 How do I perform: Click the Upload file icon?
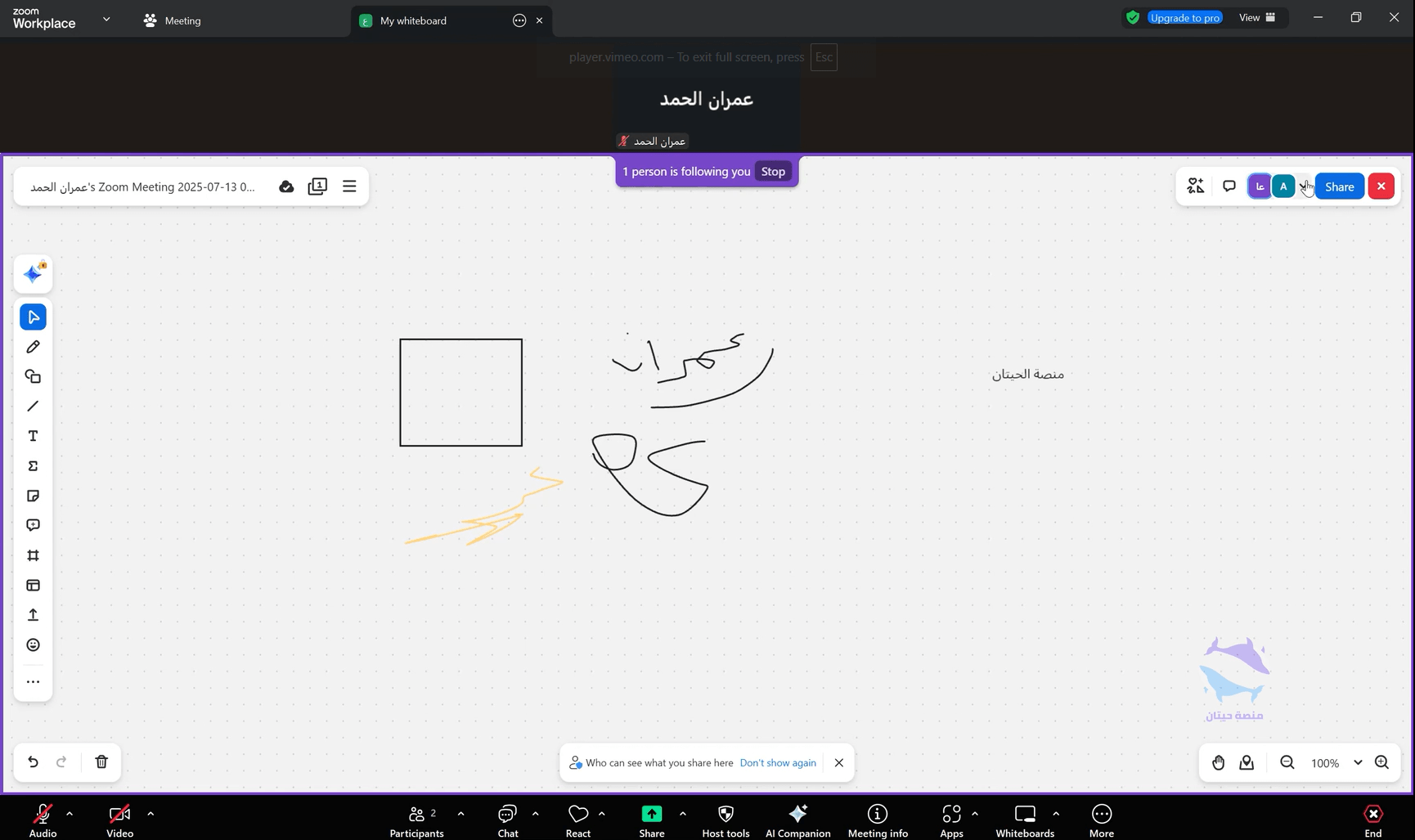(x=33, y=615)
